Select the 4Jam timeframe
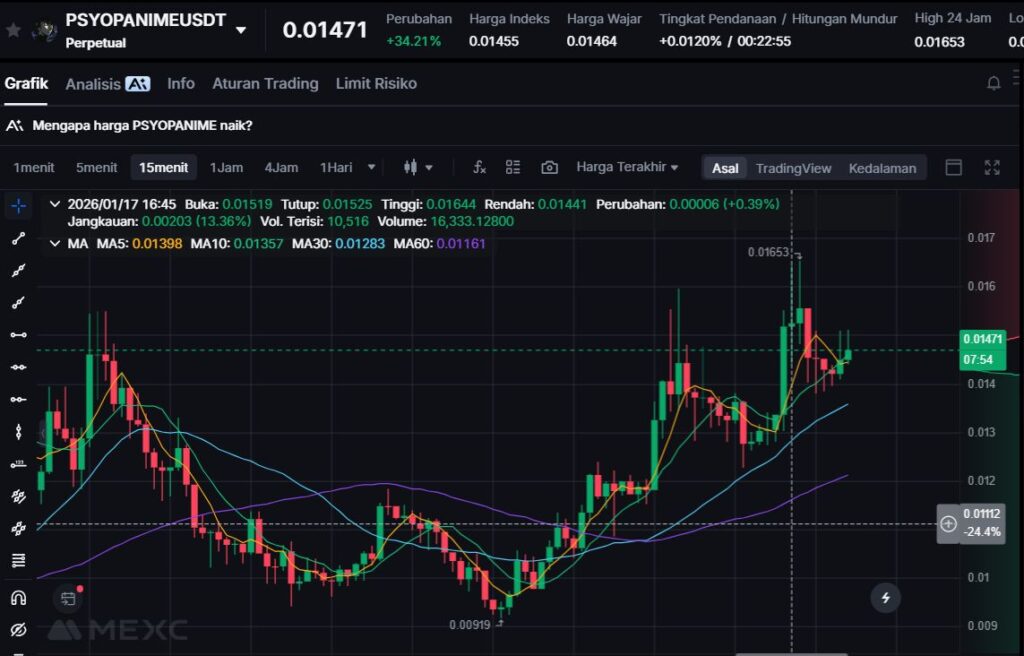 point(281,167)
